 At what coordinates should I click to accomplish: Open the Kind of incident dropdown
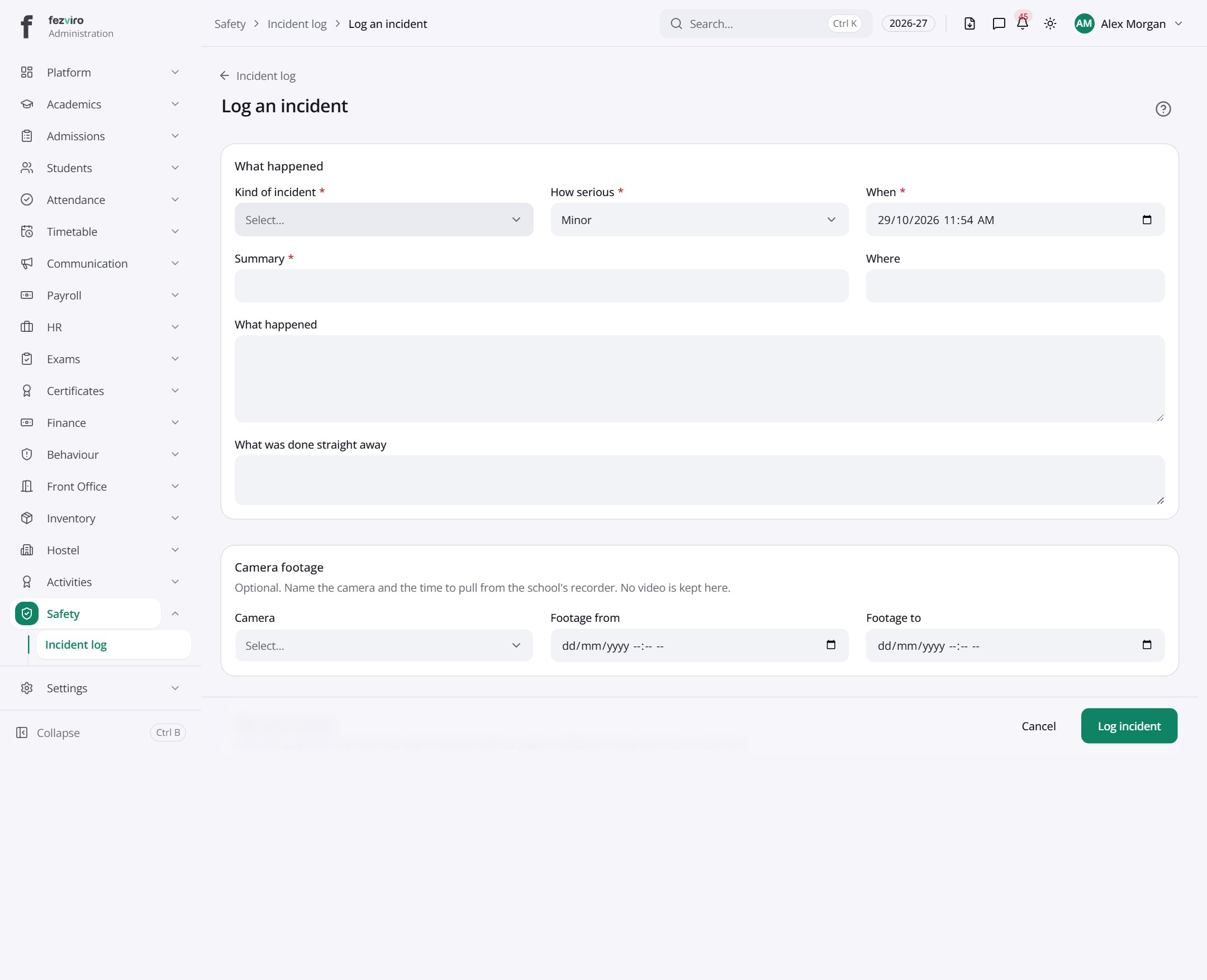click(384, 220)
